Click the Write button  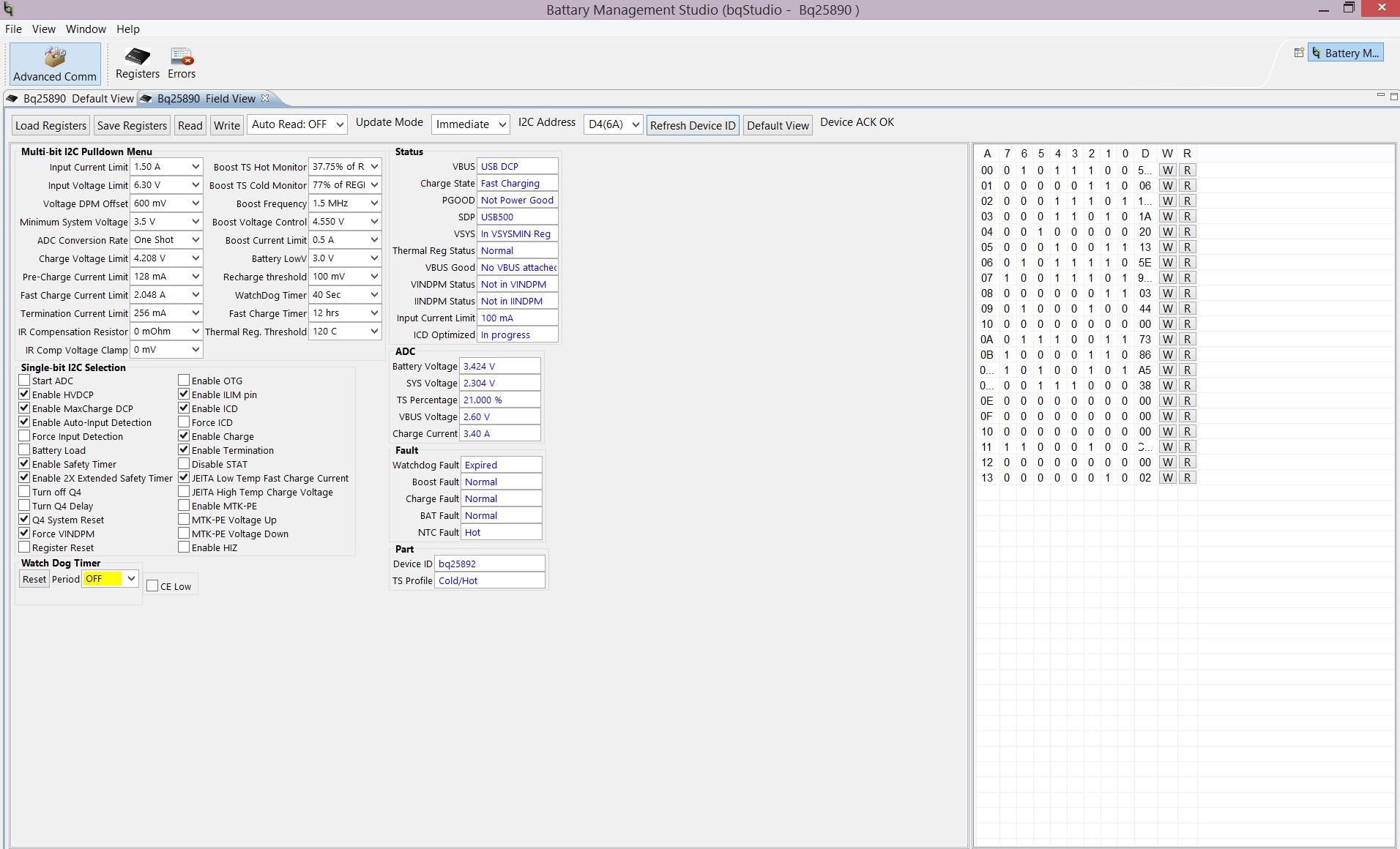tap(226, 125)
